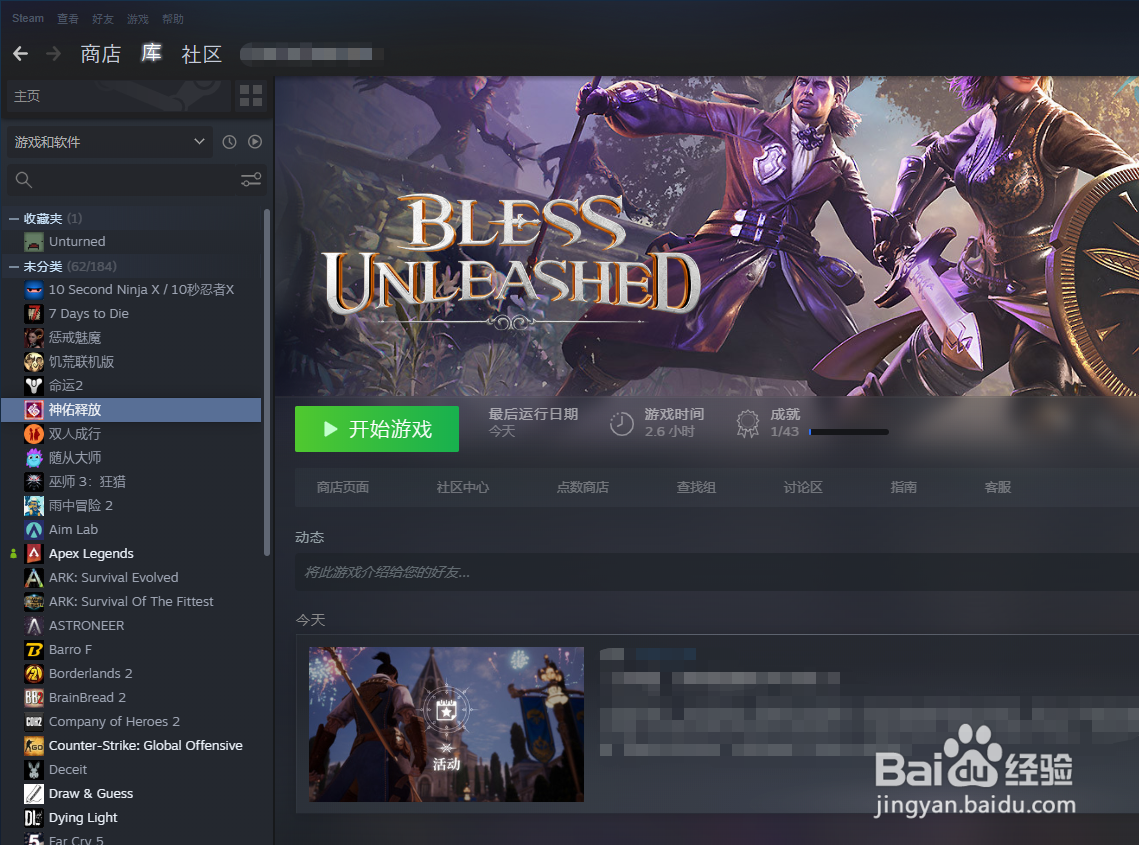Open Deceit in library list
1139x845 pixels.
point(131,769)
